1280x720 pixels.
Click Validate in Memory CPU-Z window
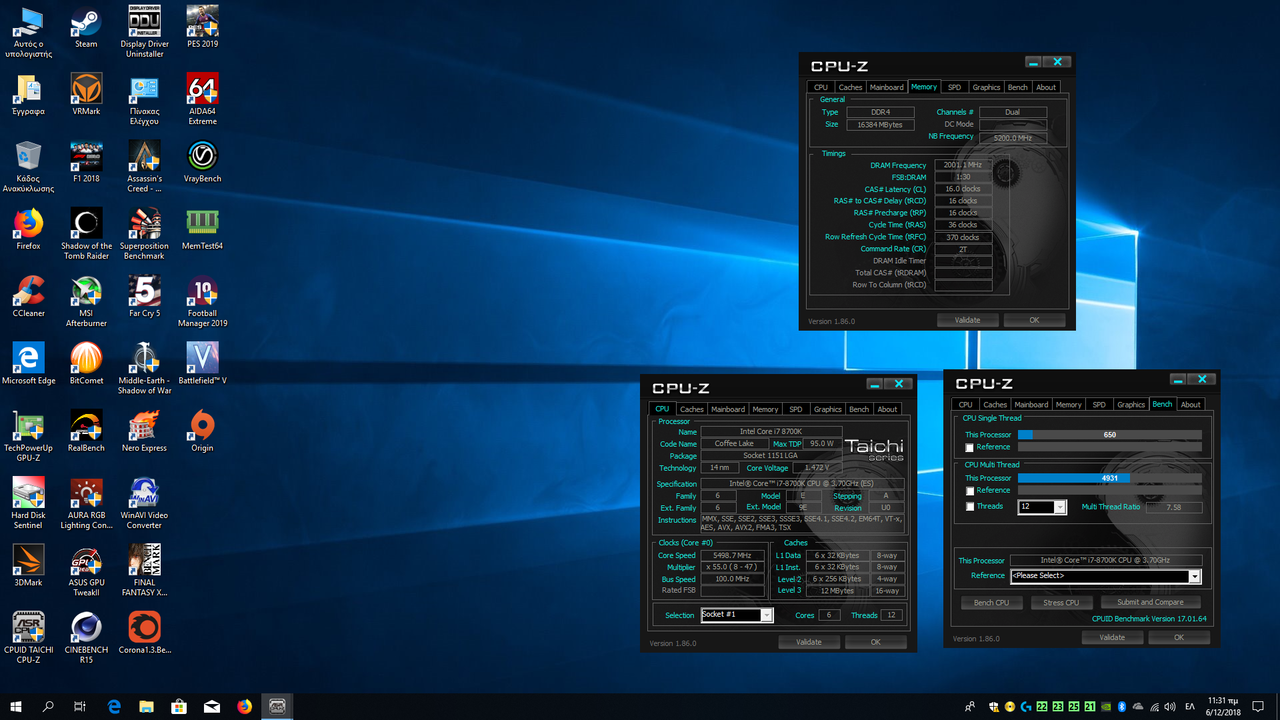967,320
